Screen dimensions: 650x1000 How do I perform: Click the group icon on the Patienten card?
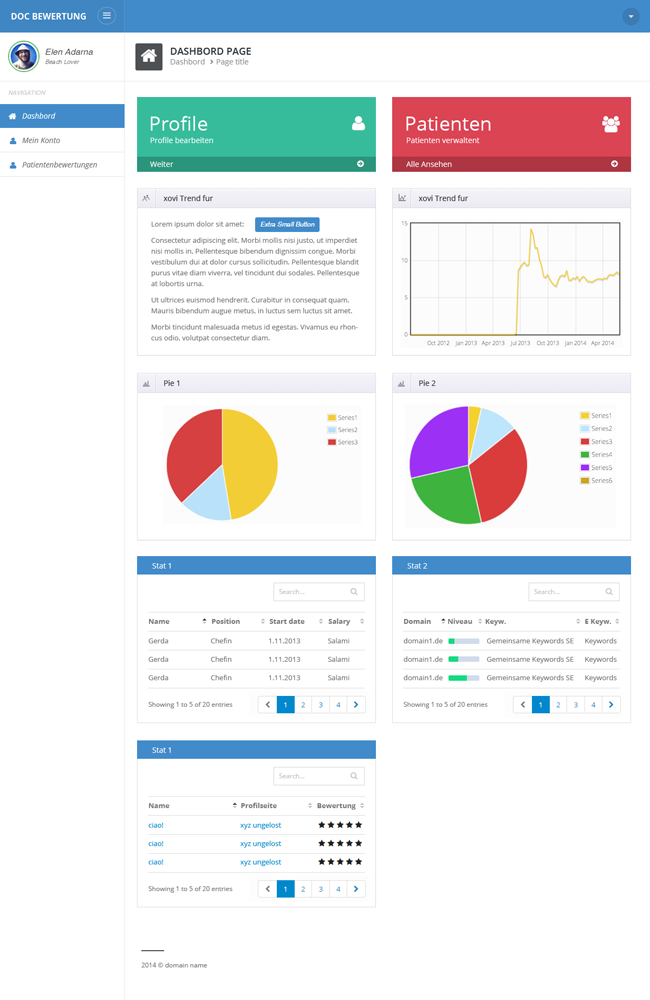point(611,124)
